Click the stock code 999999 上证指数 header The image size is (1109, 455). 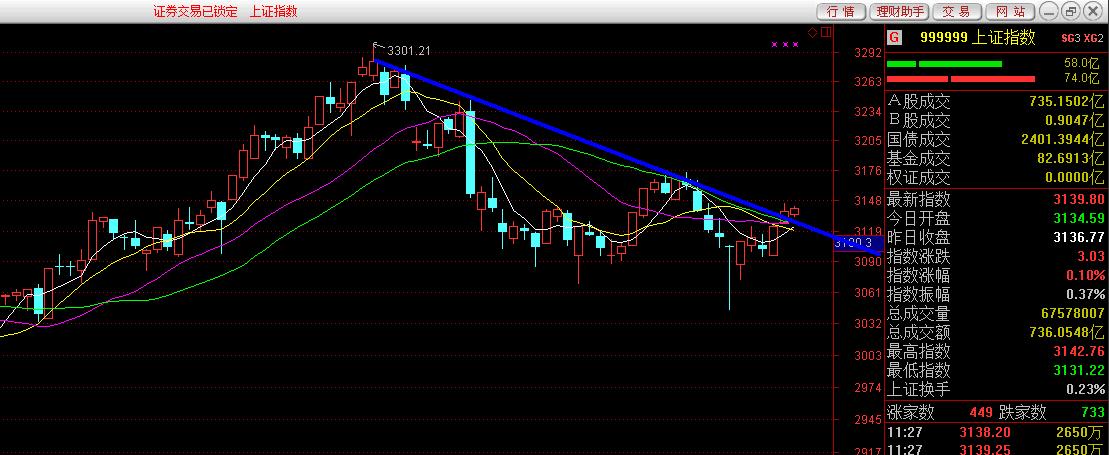(x=977, y=38)
